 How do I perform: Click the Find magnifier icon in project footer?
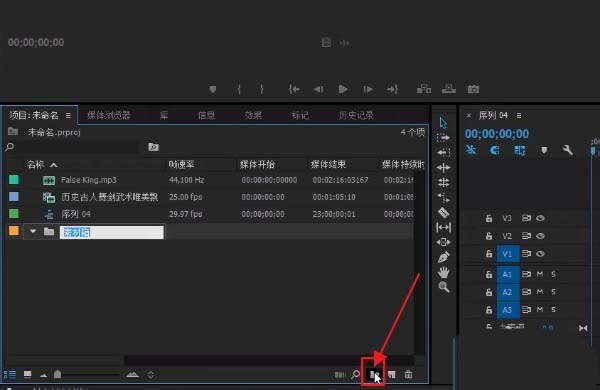(x=355, y=374)
